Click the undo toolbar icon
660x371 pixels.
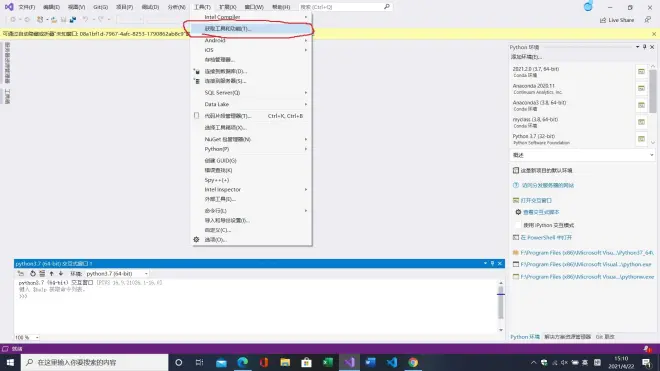coord(85,19)
